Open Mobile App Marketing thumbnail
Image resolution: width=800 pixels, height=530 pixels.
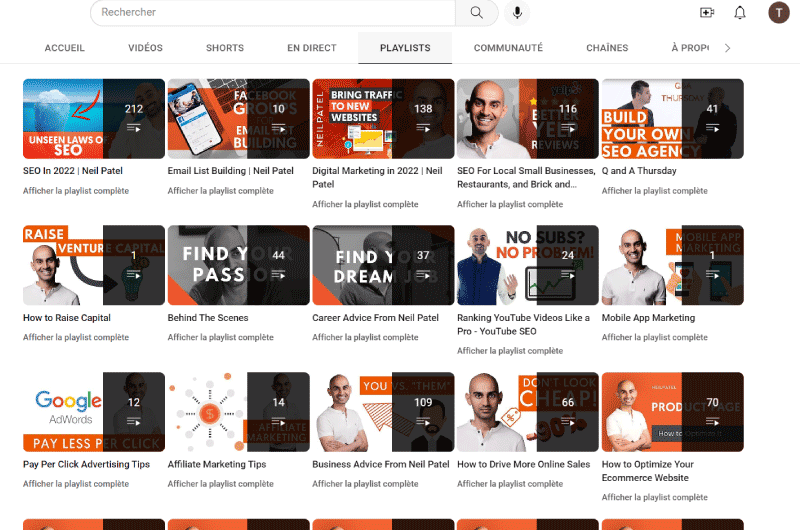pyautogui.click(x=672, y=265)
